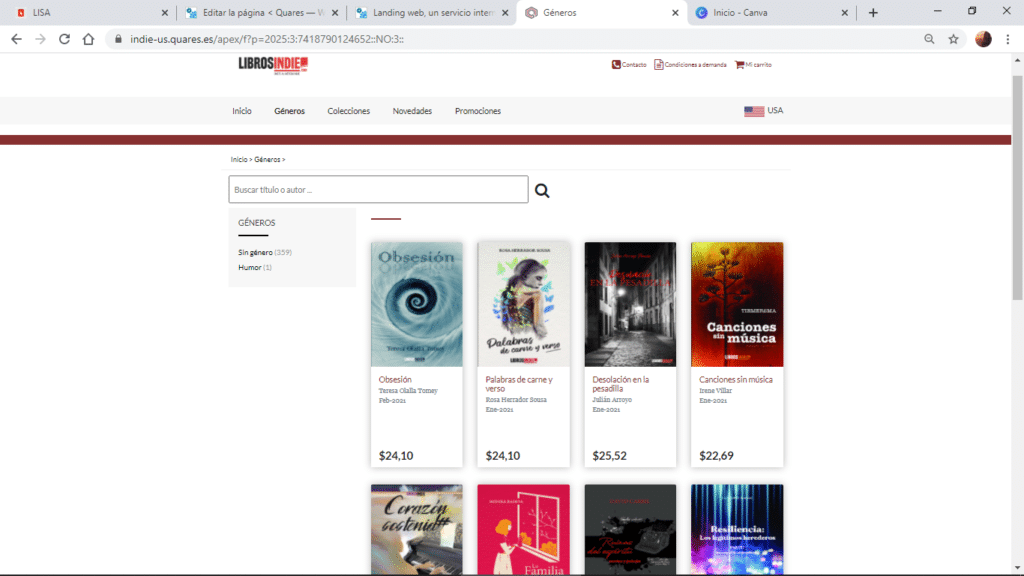Filter by Humor category
Viewport: 1024px width, 576px height.
pyautogui.click(x=249, y=267)
